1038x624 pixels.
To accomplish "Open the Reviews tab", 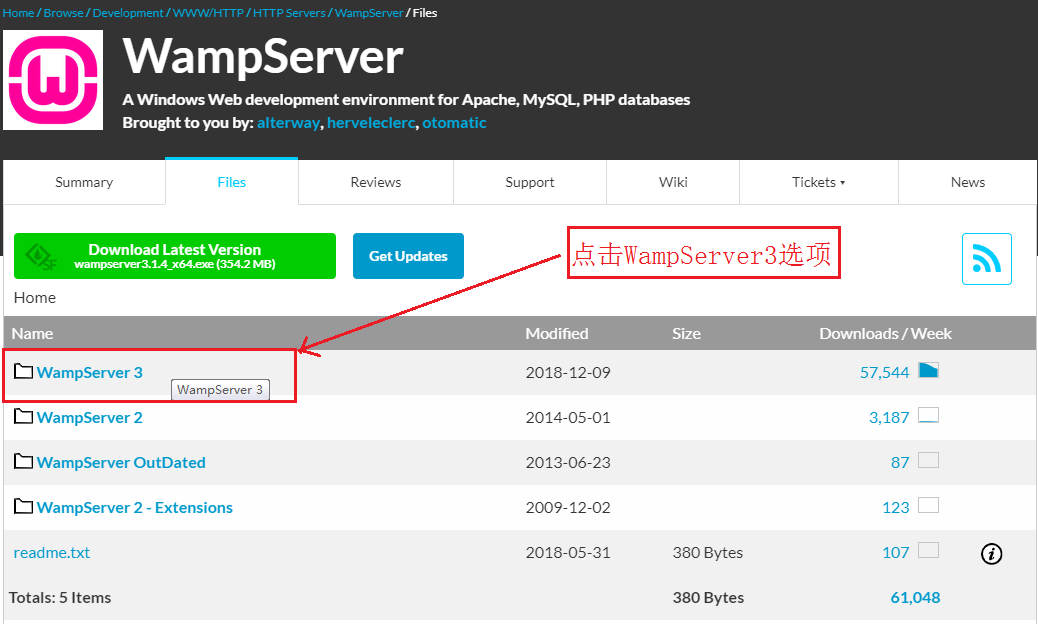I will pos(375,182).
